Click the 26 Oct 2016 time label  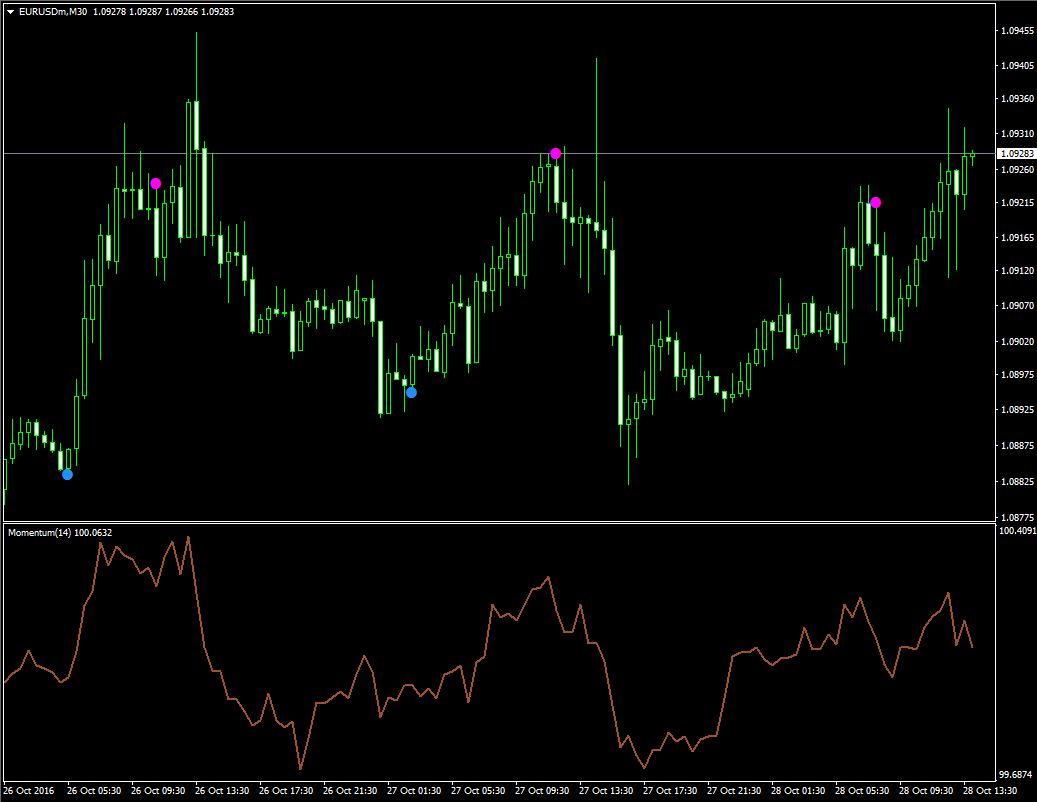(28, 791)
